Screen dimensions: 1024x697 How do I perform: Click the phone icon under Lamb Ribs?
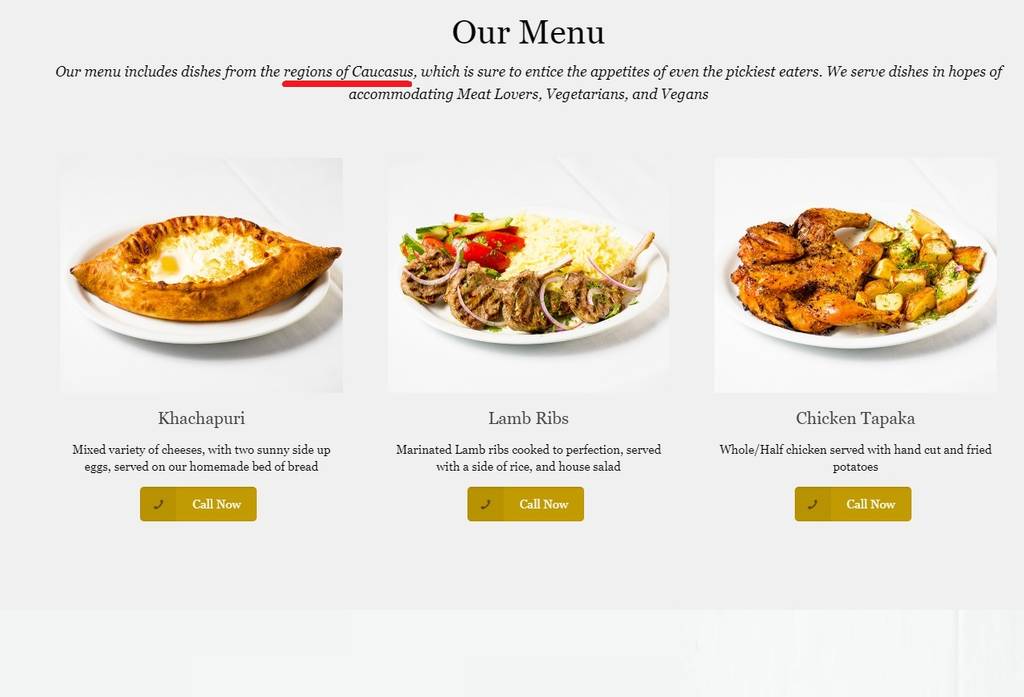(485, 504)
